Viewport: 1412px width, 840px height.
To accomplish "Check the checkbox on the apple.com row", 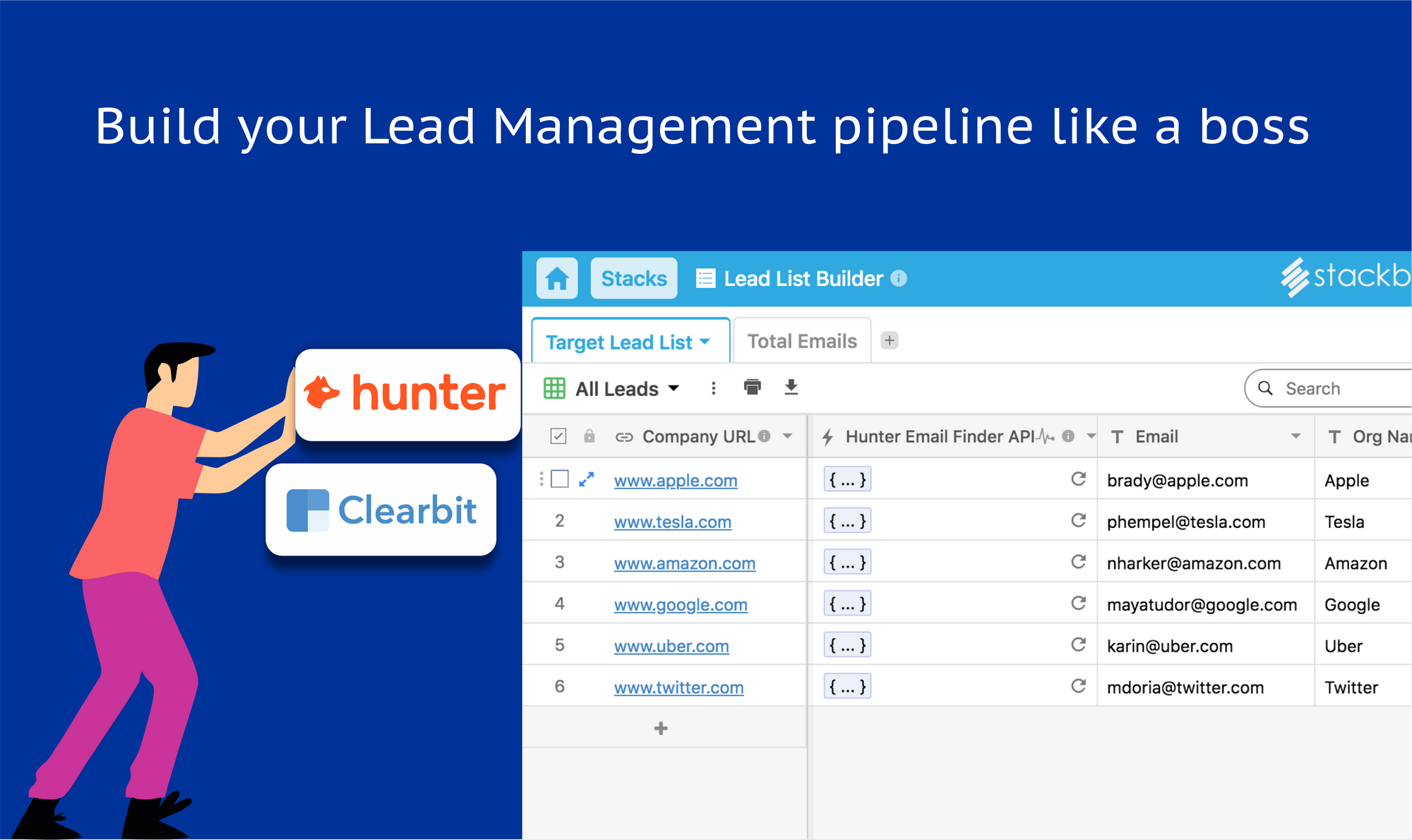I will [559, 479].
